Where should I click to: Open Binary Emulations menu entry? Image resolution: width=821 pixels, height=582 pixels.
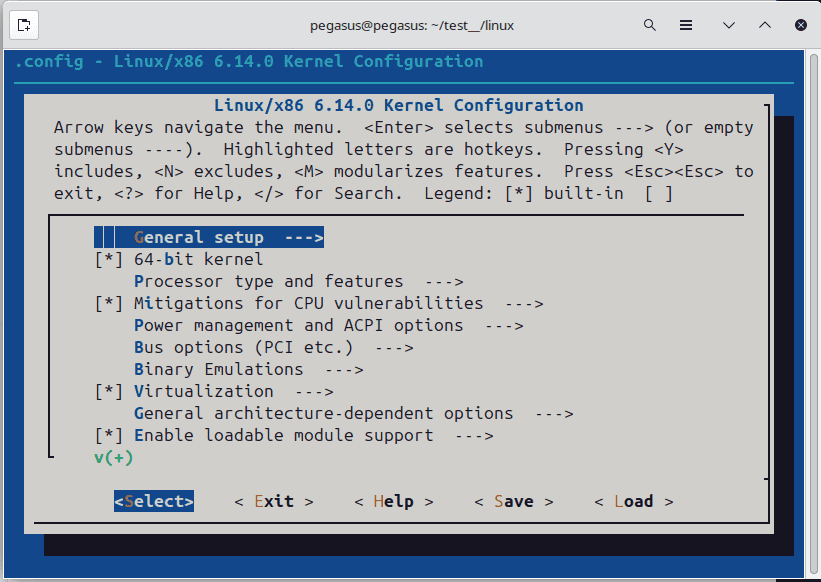coord(248,370)
